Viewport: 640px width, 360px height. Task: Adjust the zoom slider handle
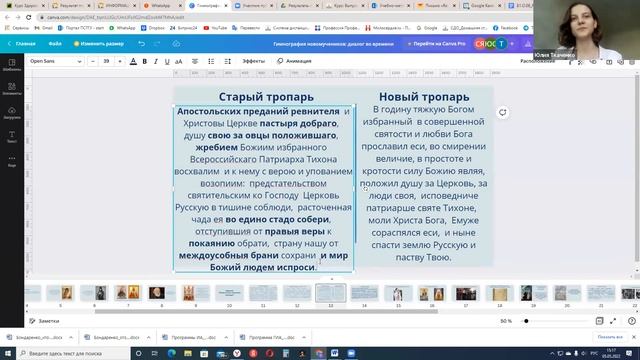click(x=526, y=321)
